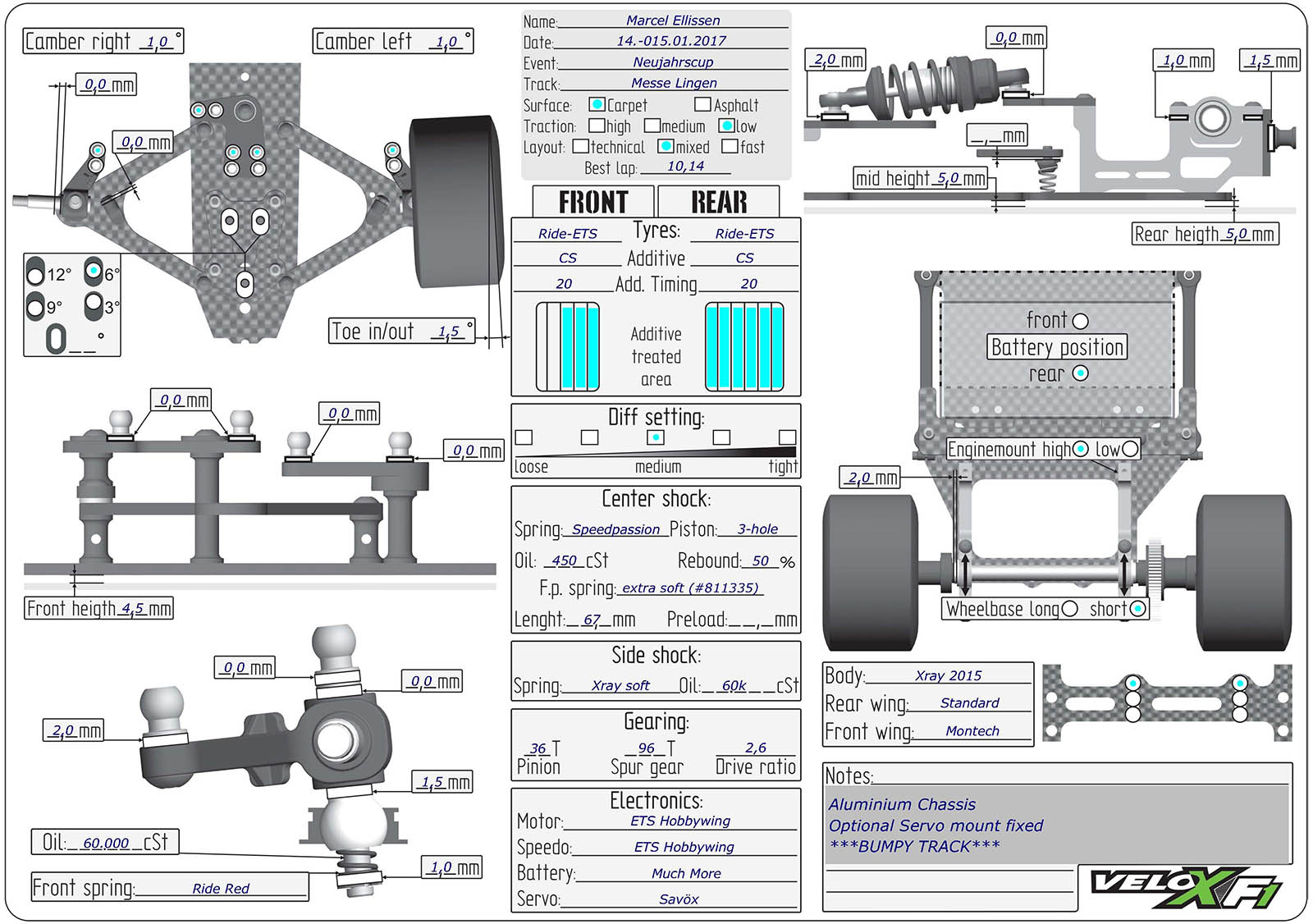Select the front battery position radio button
Screen dimensions: 1313x924
[x=1081, y=321]
